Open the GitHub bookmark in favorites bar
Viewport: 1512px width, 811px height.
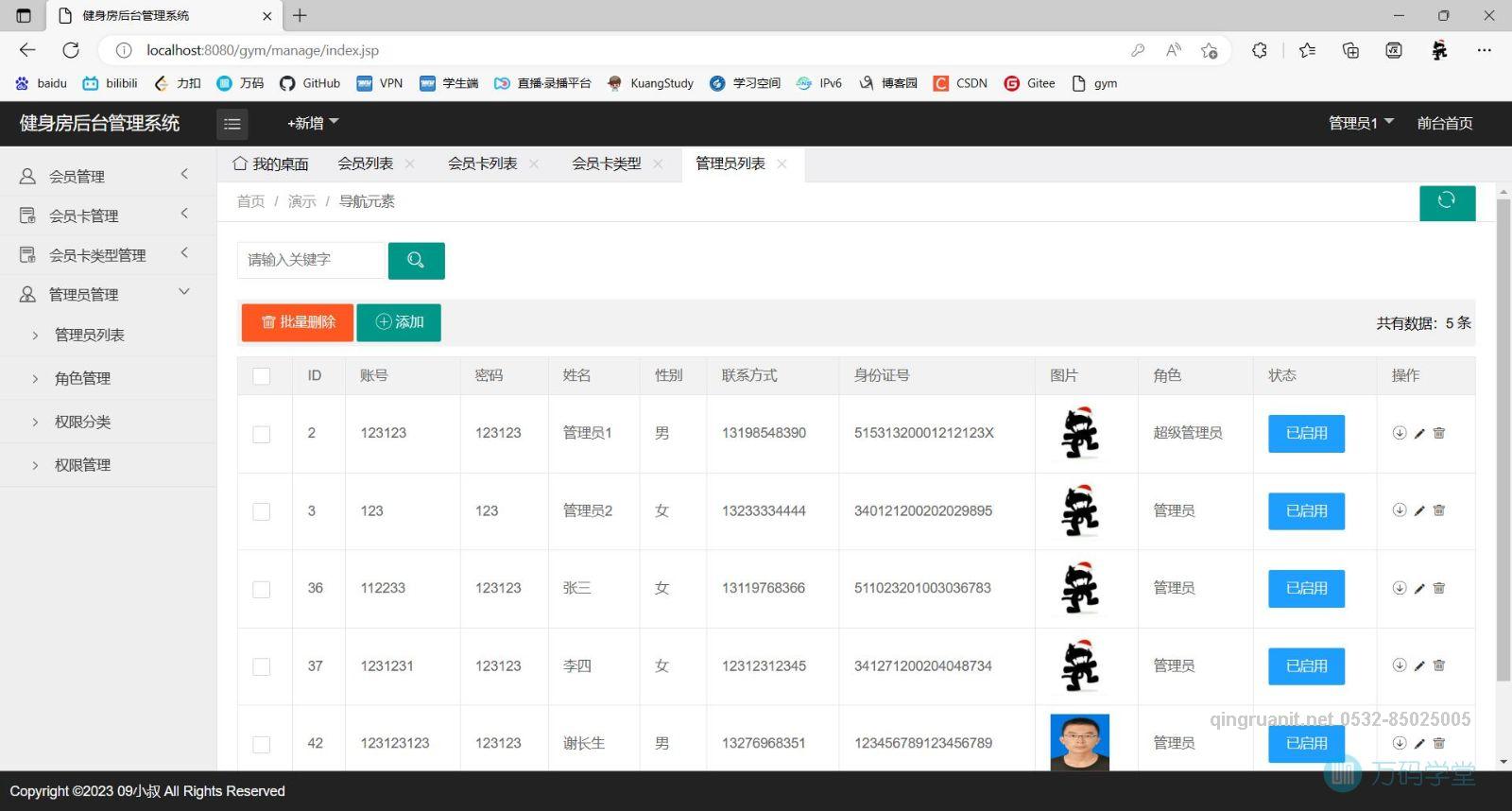(310, 83)
